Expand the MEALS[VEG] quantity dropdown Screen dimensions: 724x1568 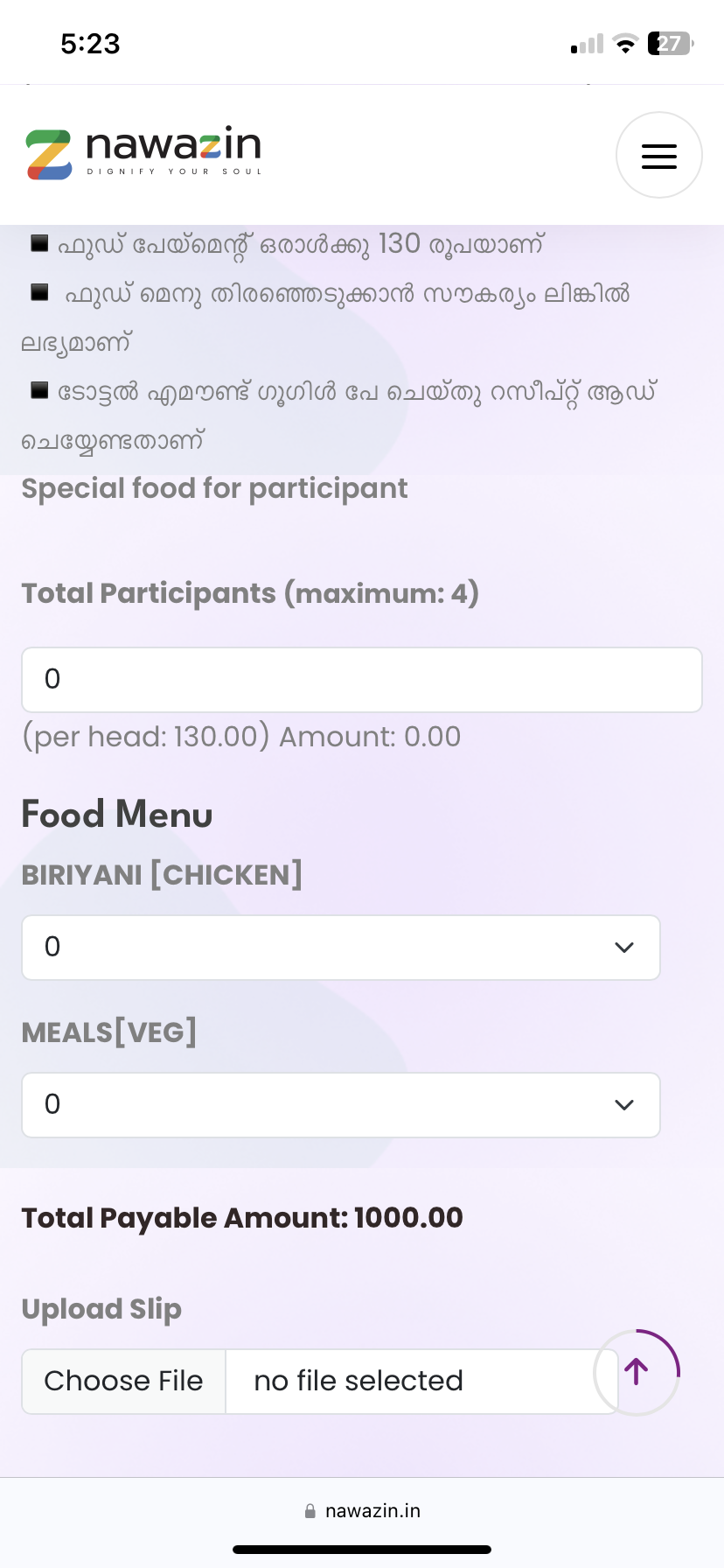pyautogui.click(x=340, y=1105)
